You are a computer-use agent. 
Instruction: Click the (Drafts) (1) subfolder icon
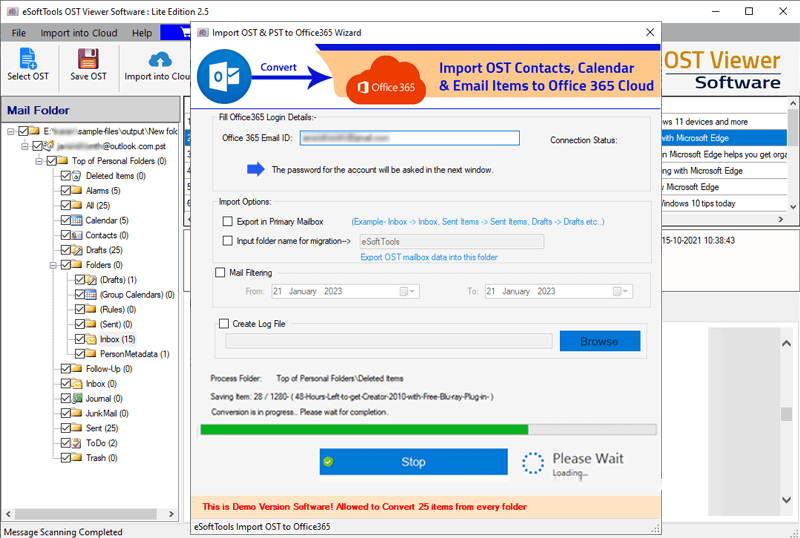point(91,280)
